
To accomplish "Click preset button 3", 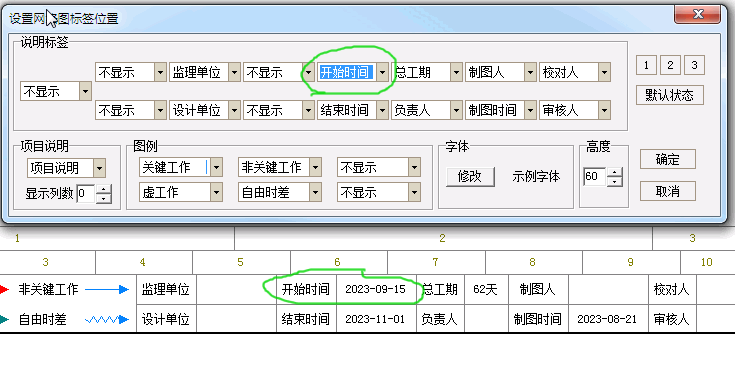I will pyautogui.click(x=694, y=65).
